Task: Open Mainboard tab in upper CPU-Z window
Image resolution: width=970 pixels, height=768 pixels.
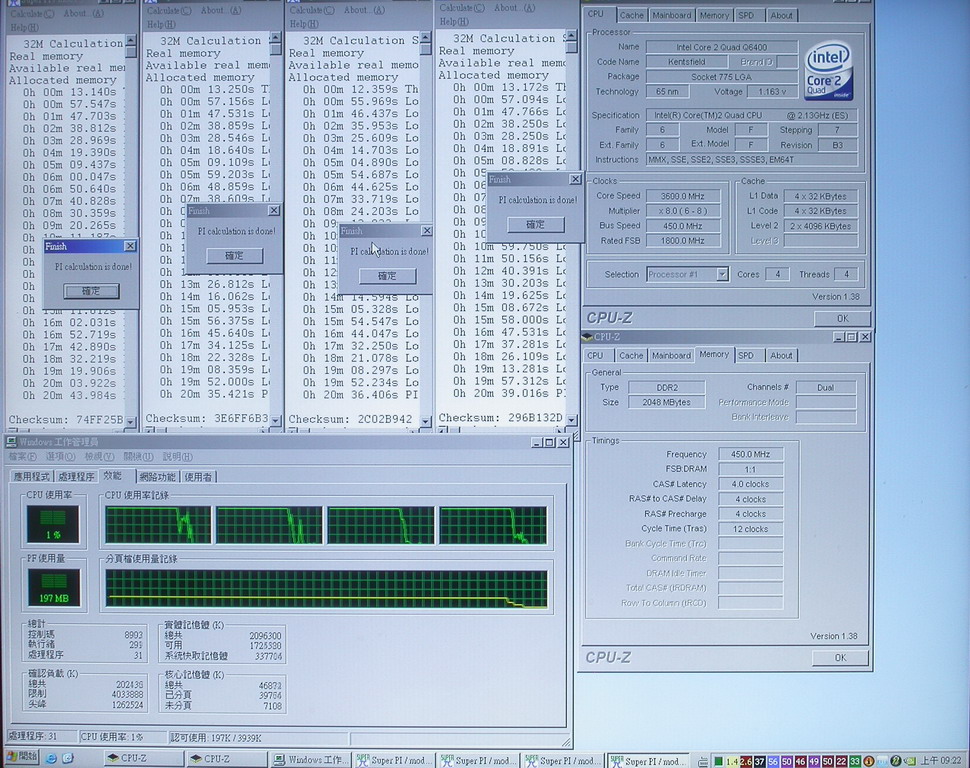Action: 671,15
